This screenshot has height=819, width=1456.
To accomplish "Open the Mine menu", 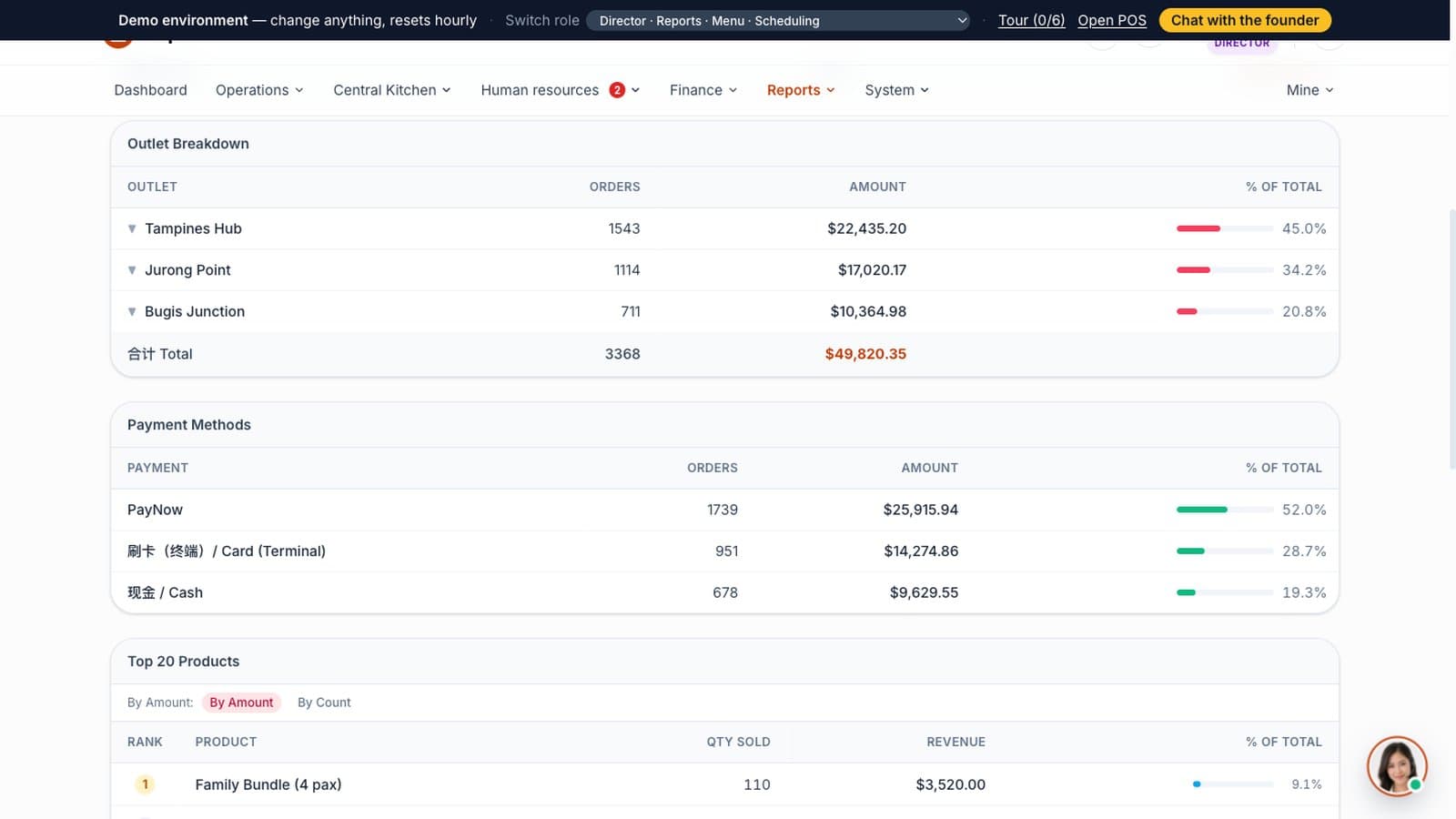I will pos(1310,90).
